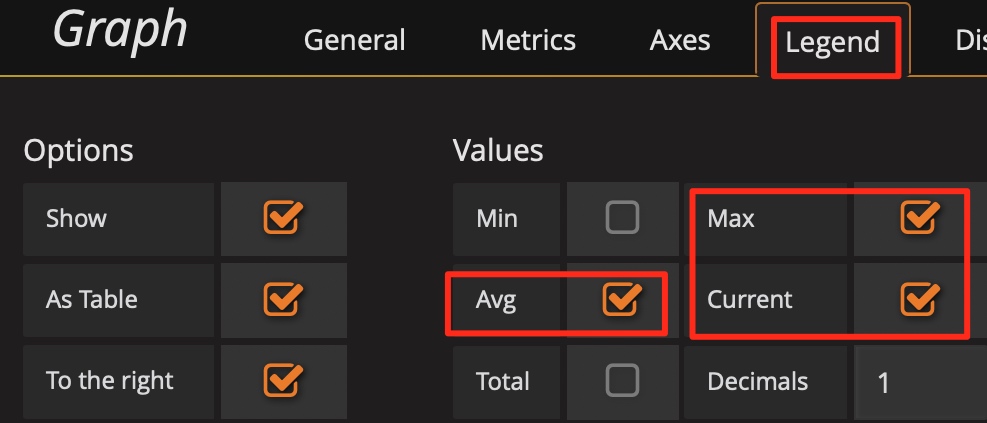Disable the To the right checkbox

click(x=283, y=380)
